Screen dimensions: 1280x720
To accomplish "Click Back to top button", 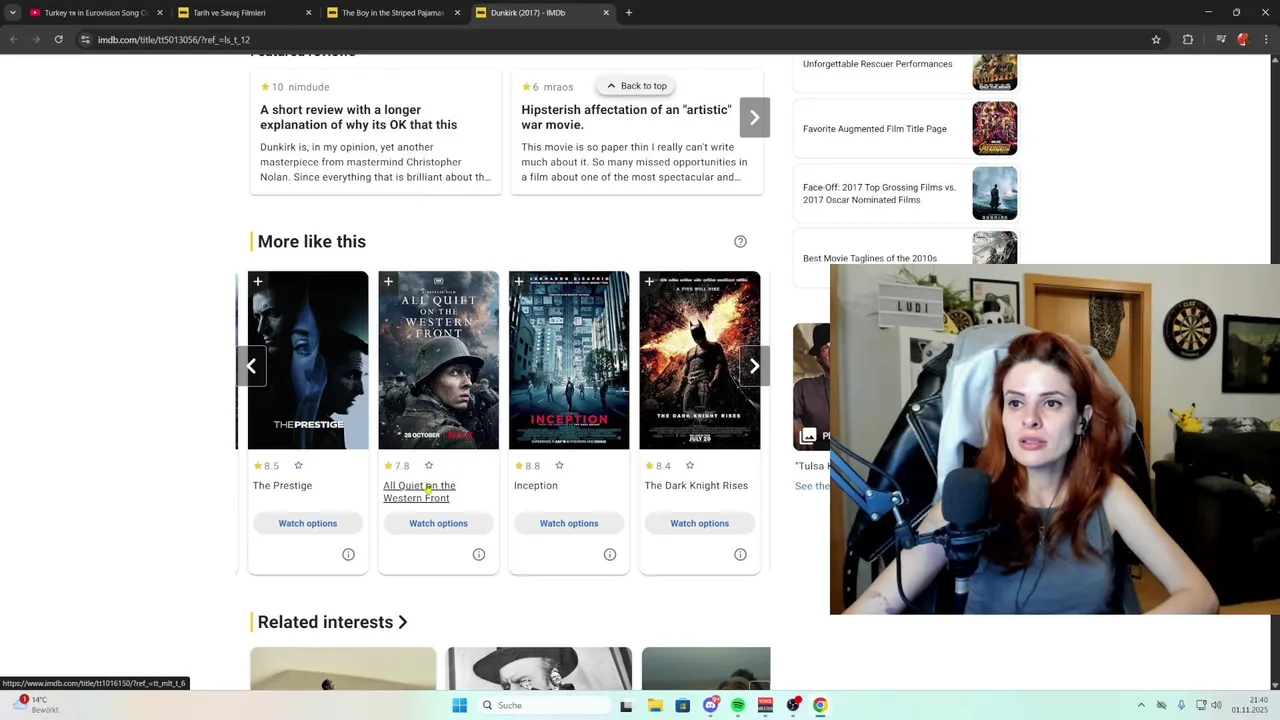I will tap(636, 86).
